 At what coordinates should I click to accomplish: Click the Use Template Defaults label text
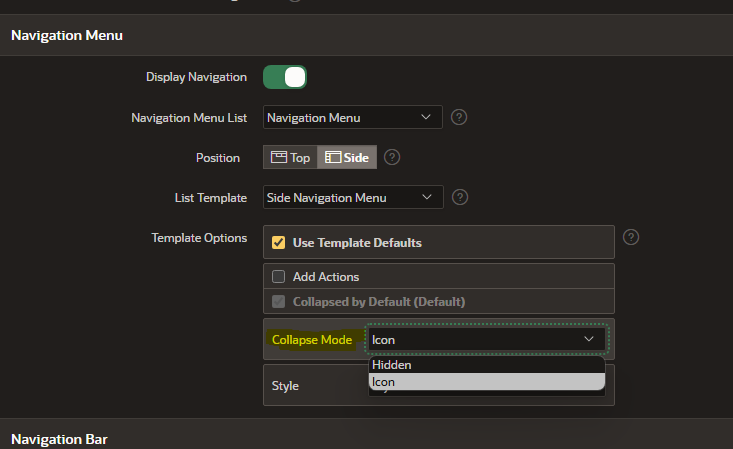(x=356, y=242)
